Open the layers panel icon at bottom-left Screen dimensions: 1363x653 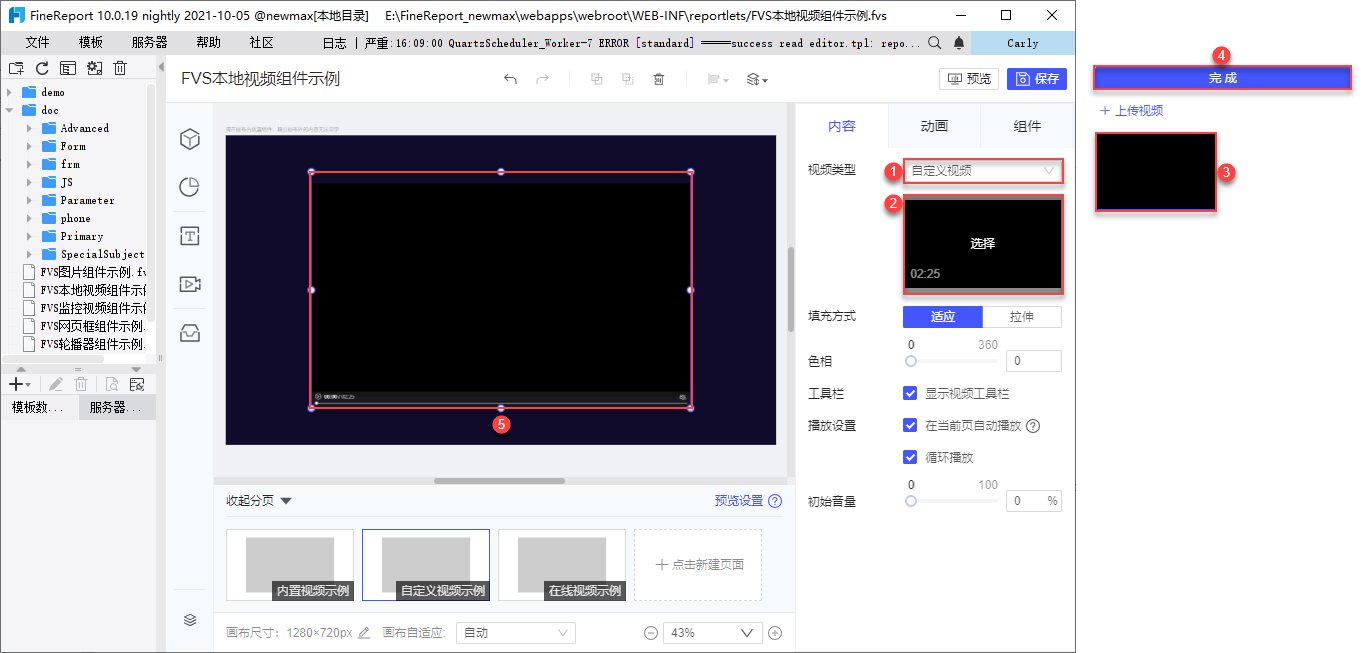point(190,620)
